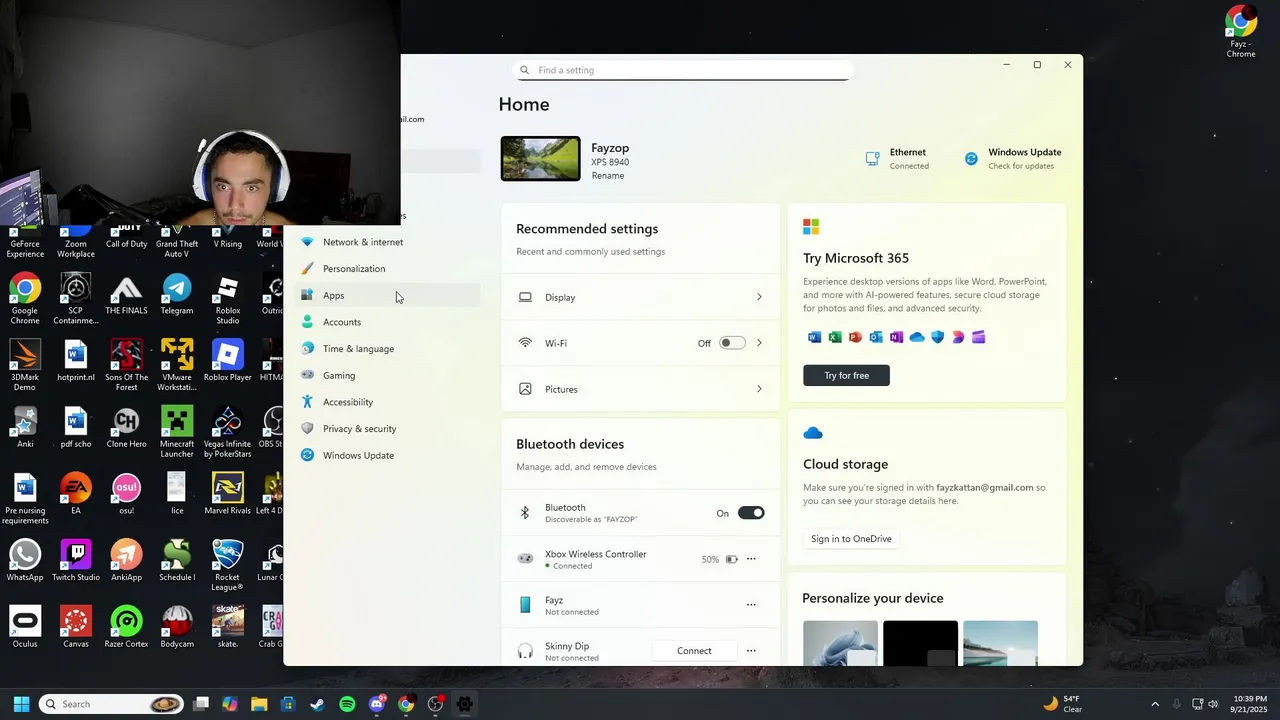Click the Excel icon in Microsoft 365 card
This screenshot has width=1280, height=720.
(835, 337)
